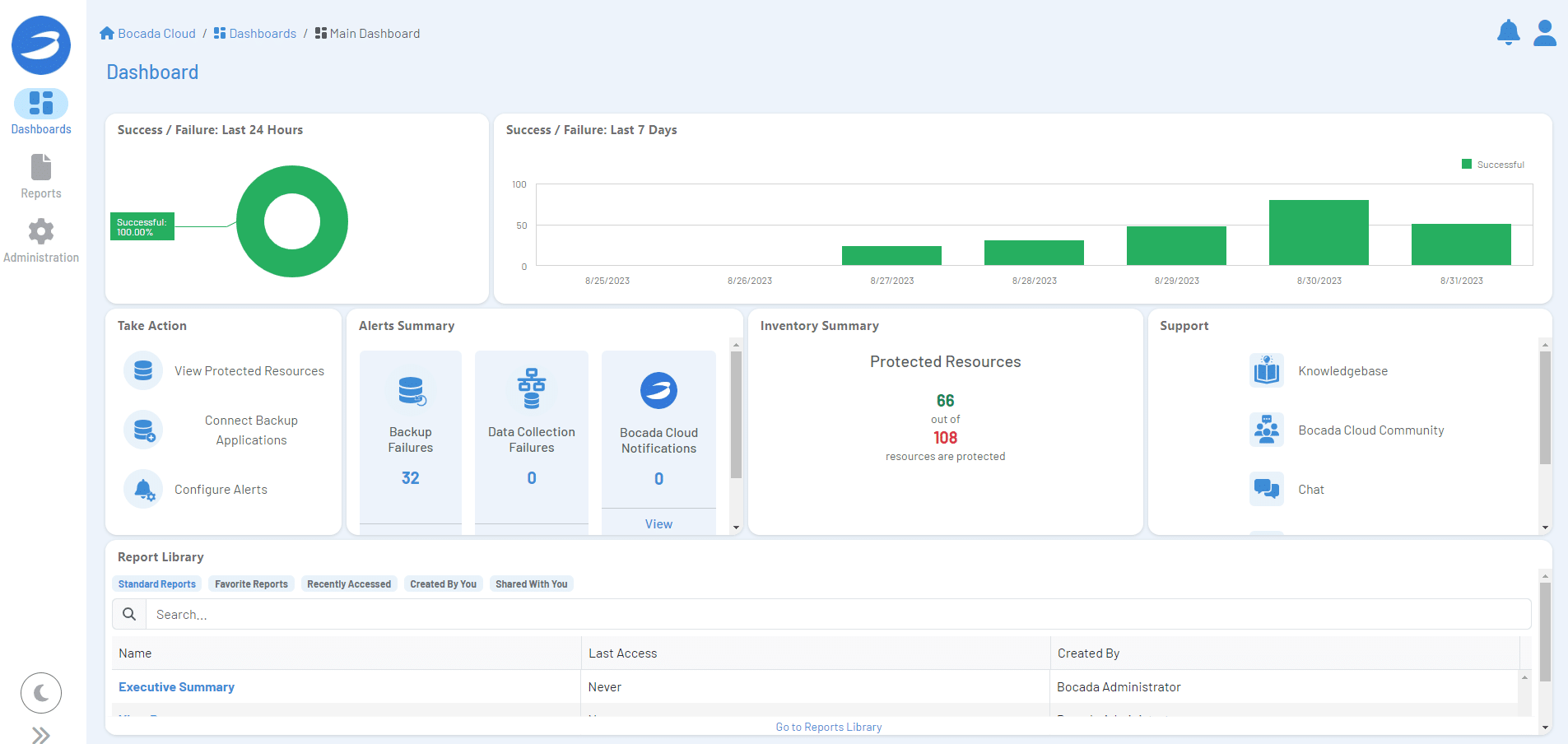Click Backup Failures count 32
This screenshot has height=744, width=1568.
click(x=411, y=478)
